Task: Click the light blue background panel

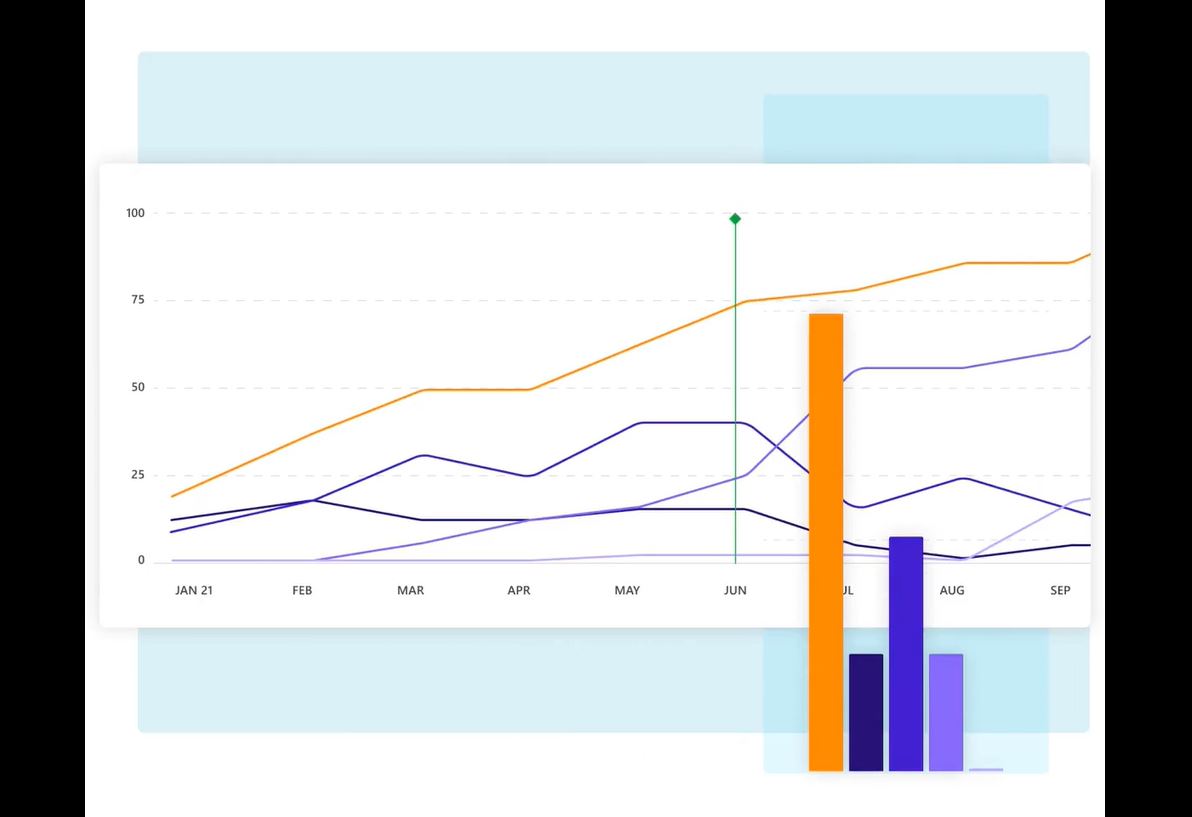Action: pyautogui.click(x=400, y=100)
